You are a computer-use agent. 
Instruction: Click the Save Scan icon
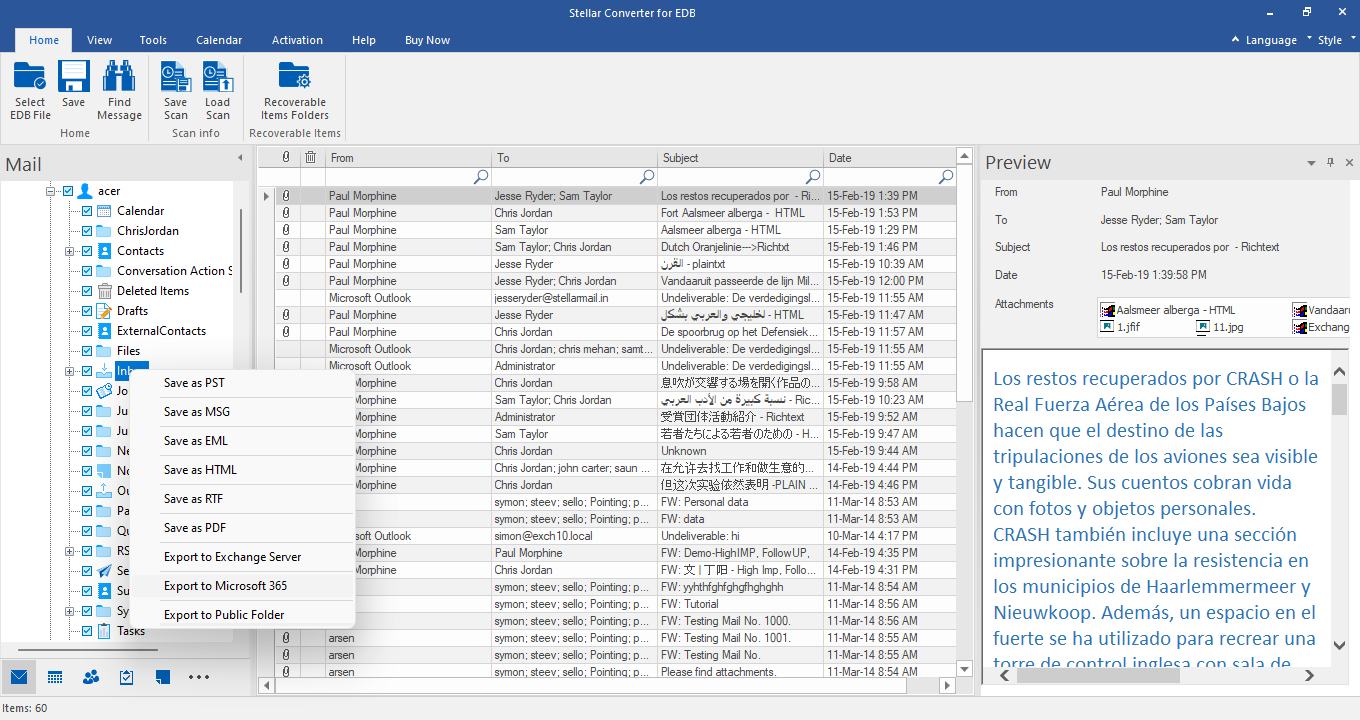tap(176, 76)
